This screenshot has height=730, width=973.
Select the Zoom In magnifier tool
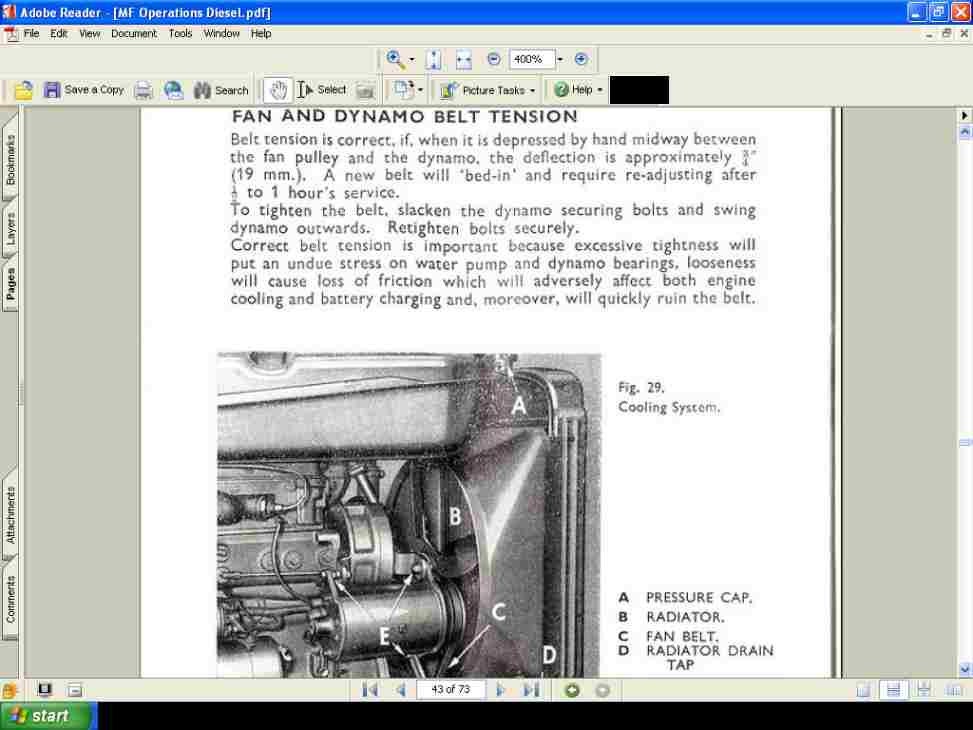(395, 60)
